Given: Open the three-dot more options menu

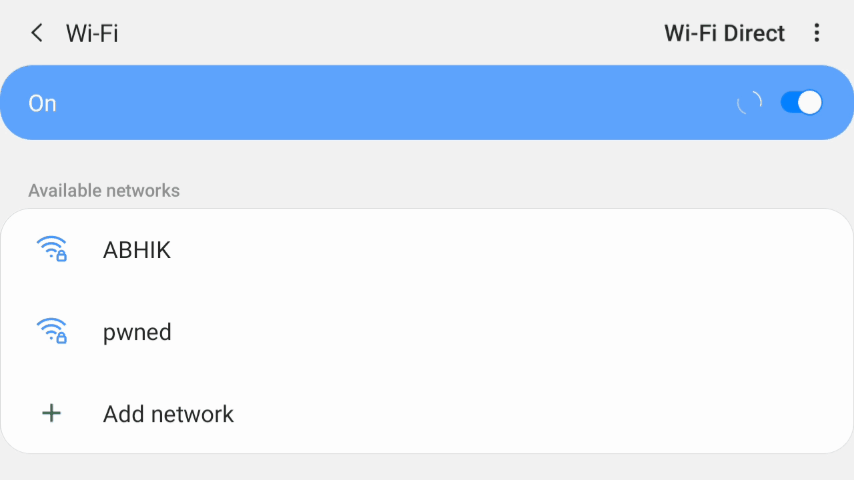Looking at the screenshot, I should point(817,33).
